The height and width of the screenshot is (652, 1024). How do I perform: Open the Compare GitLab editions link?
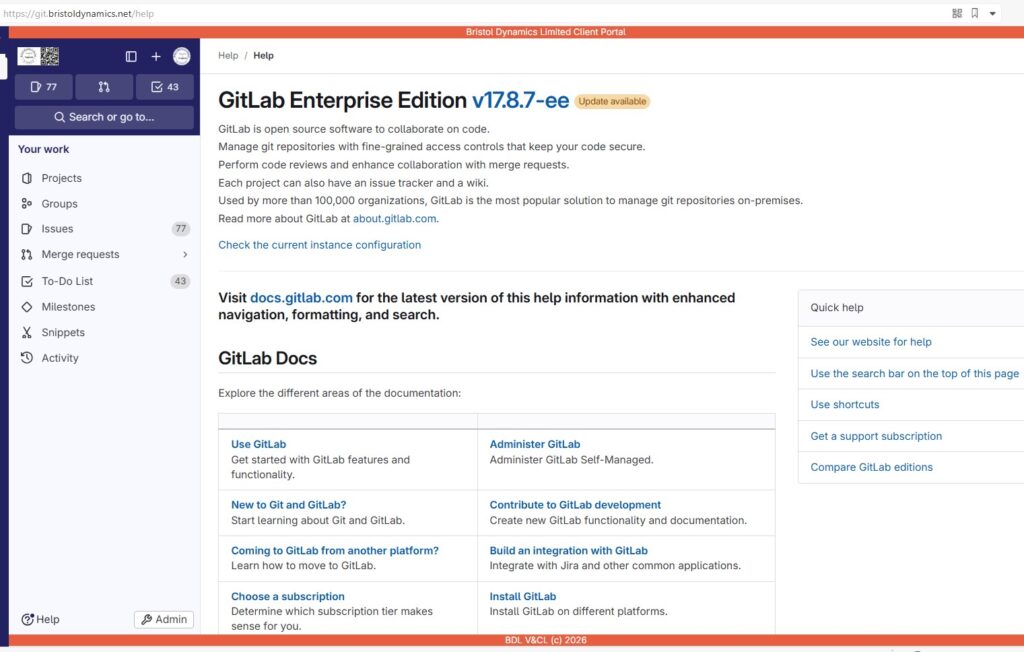point(871,467)
